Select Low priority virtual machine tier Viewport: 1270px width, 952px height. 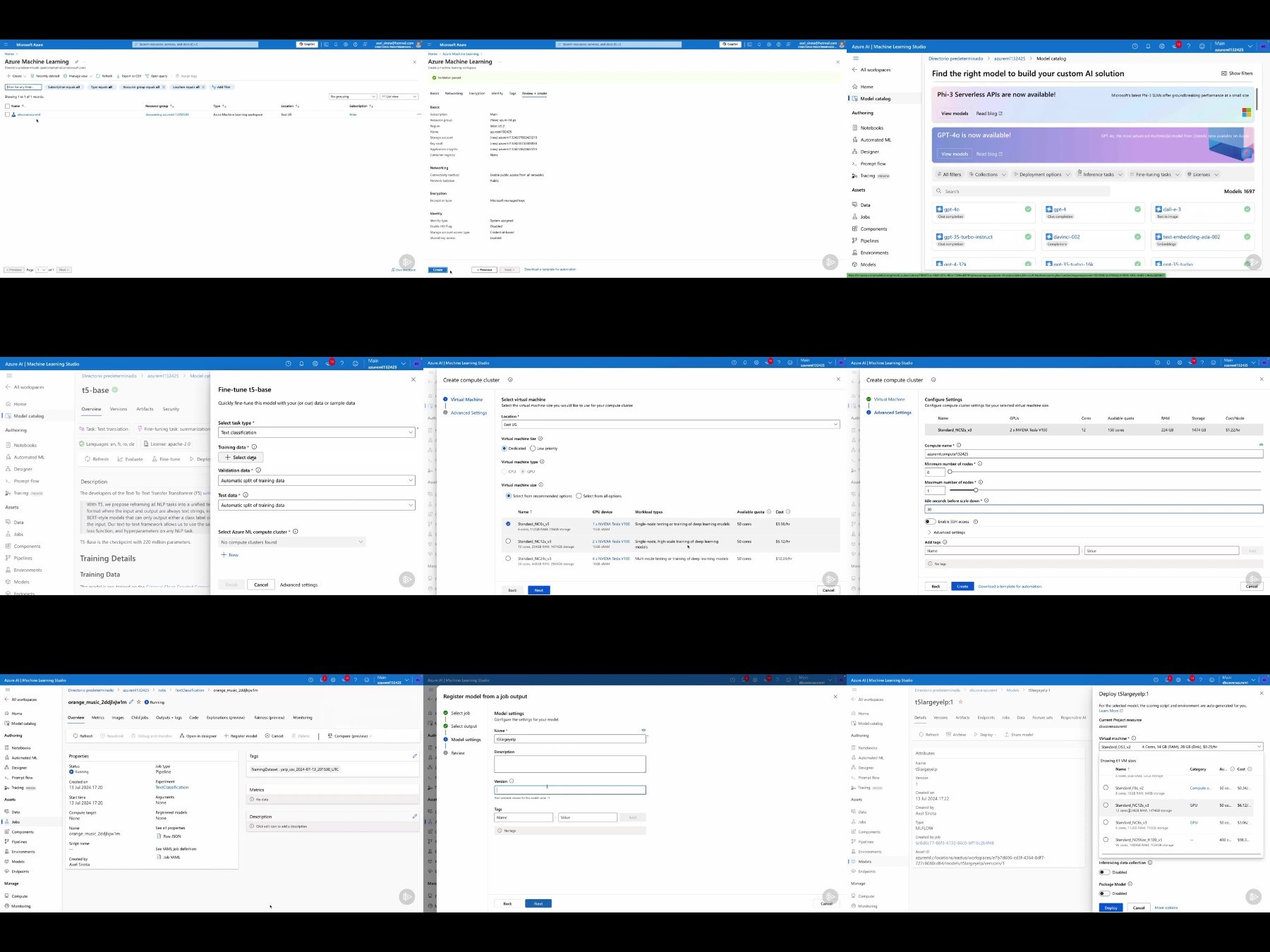click(x=533, y=448)
